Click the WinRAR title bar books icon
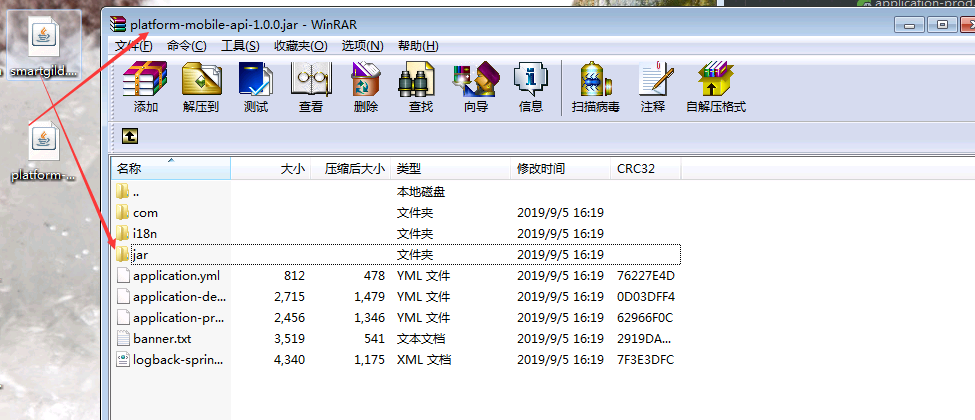 pyautogui.click(x=118, y=24)
